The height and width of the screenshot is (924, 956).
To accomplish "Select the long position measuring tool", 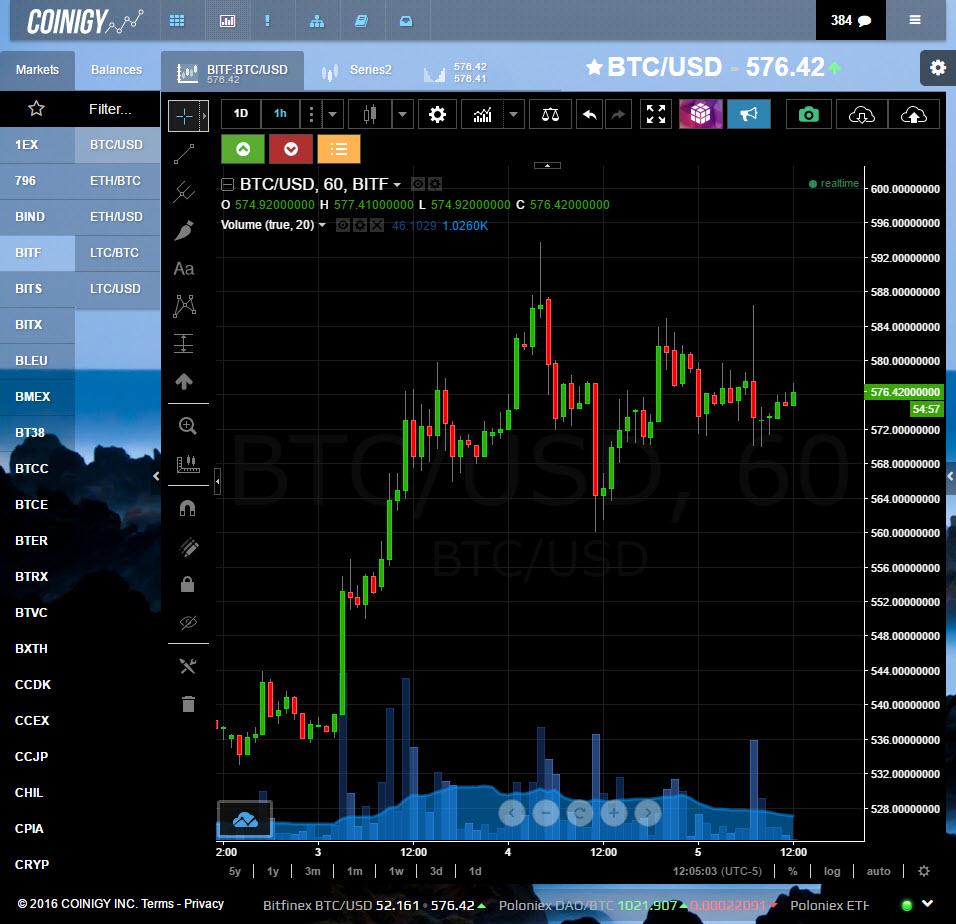I will tap(184, 344).
